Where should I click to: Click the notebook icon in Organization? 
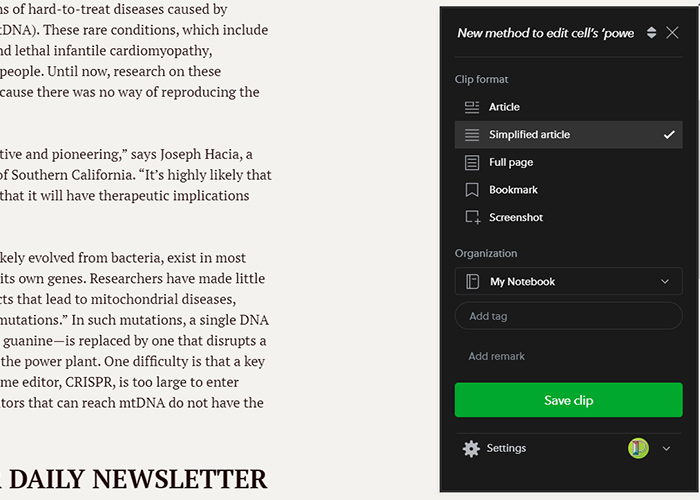[x=472, y=282]
